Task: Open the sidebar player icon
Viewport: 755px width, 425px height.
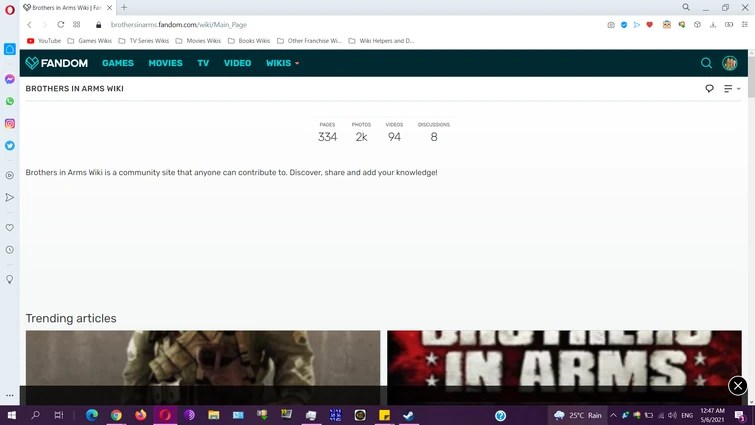Action: [x=10, y=175]
